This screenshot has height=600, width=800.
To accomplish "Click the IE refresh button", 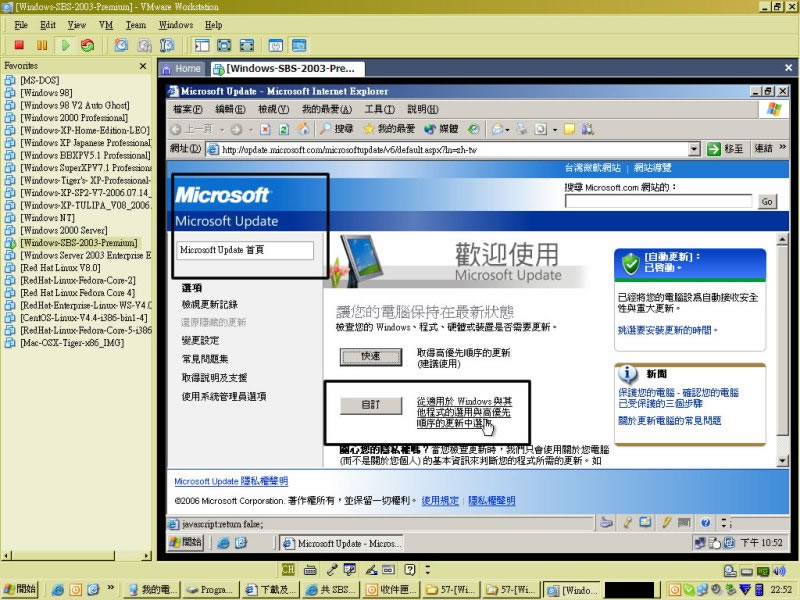I will [x=284, y=130].
